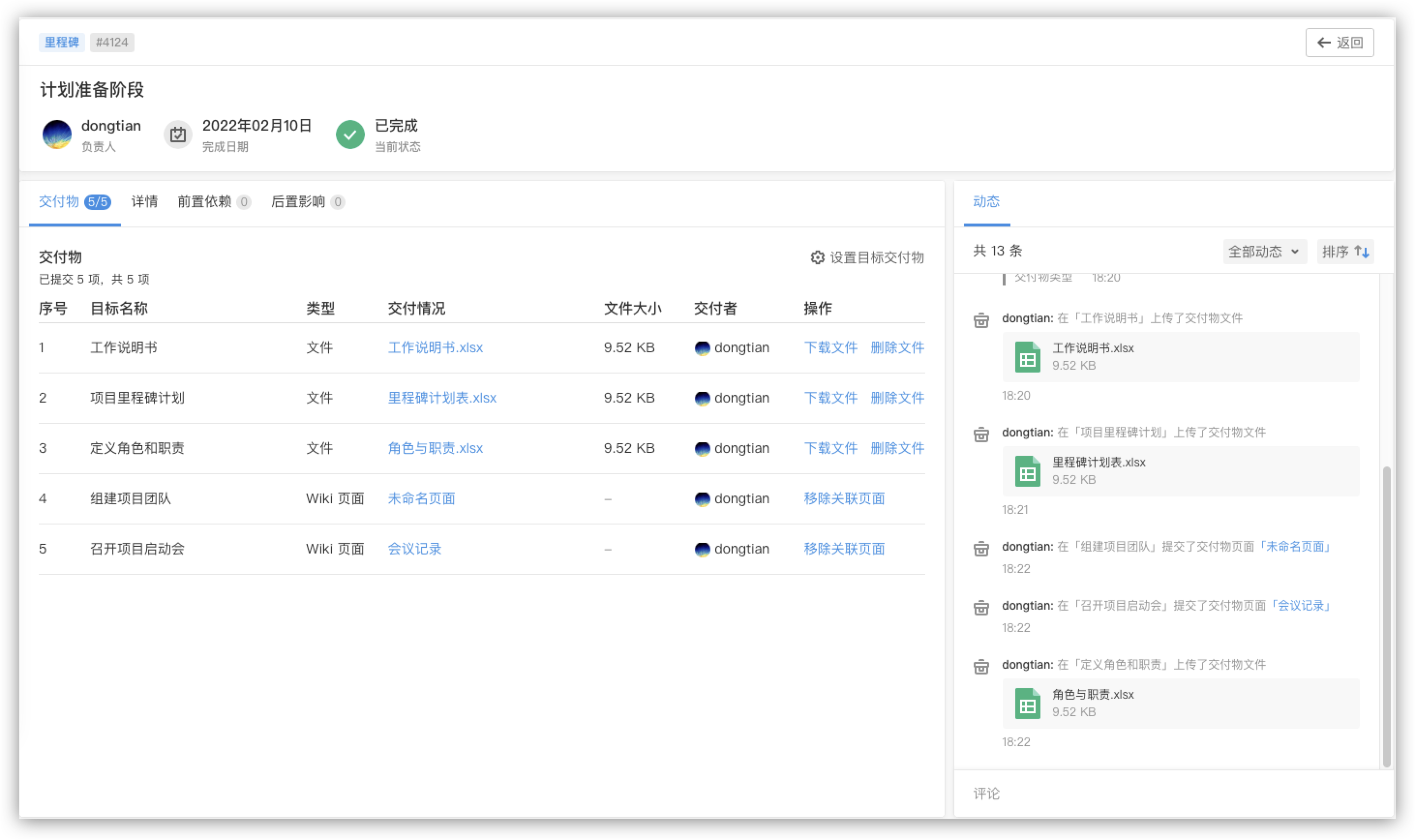This screenshot has height=840, width=1415.
Task: Toggle the activity sort order with 排序
Action: (1345, 251)
